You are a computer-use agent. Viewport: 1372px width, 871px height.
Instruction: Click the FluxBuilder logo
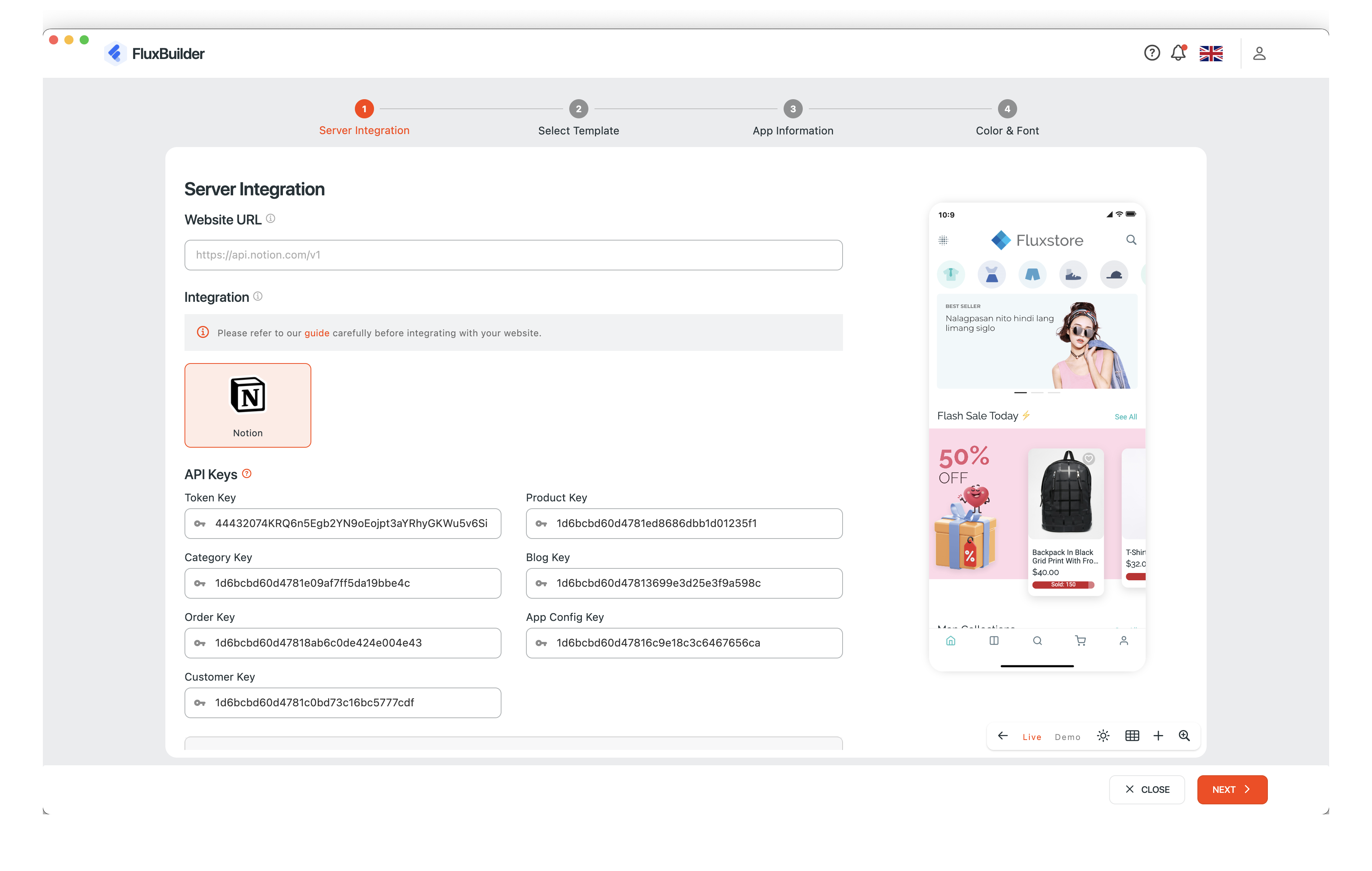click(x=154, y=53)
